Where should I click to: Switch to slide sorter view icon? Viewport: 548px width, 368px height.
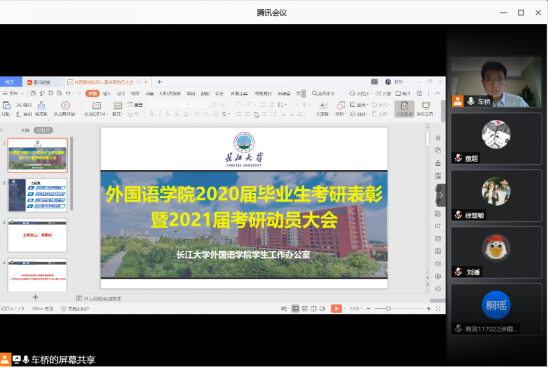305,309
